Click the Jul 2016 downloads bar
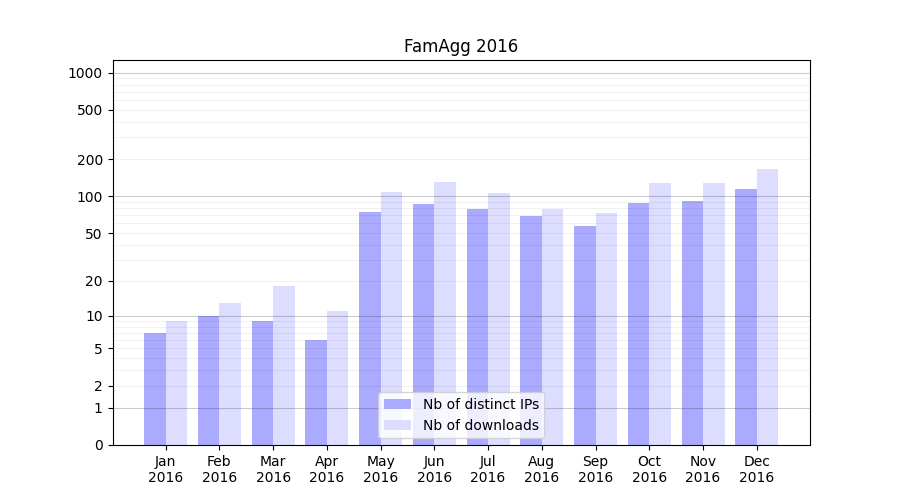Image resolution: width=900 pixels, height=500 pixels. [499, 319]
